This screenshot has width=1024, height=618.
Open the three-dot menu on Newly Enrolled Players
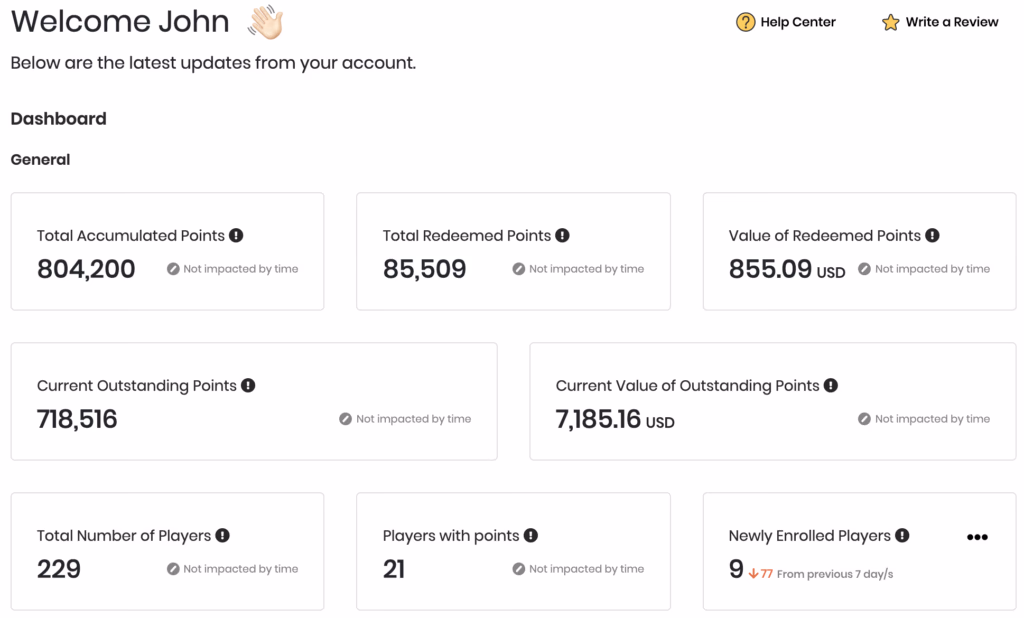pyautogui.click(x=977, y=537)
